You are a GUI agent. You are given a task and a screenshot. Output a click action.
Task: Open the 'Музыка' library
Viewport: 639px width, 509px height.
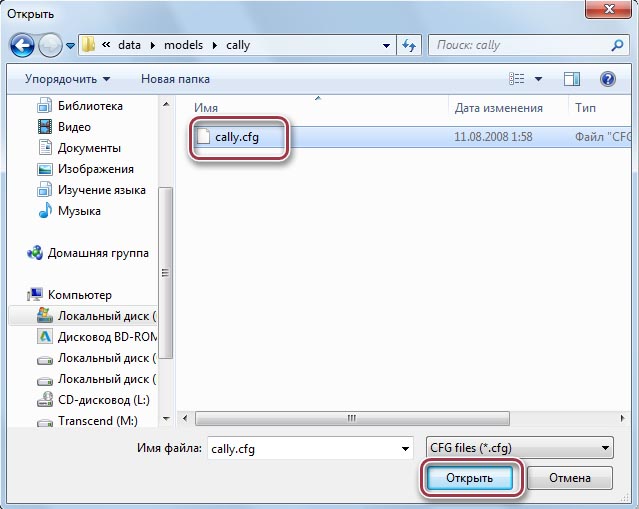coord(79,211)
